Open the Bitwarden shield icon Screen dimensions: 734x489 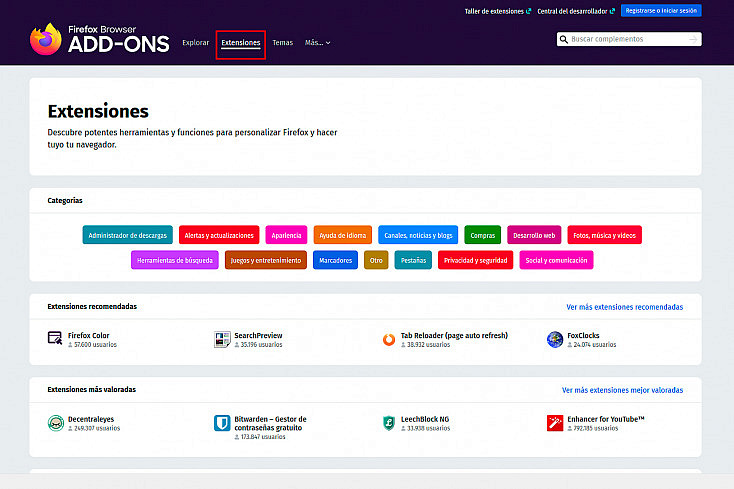point(222,423)
